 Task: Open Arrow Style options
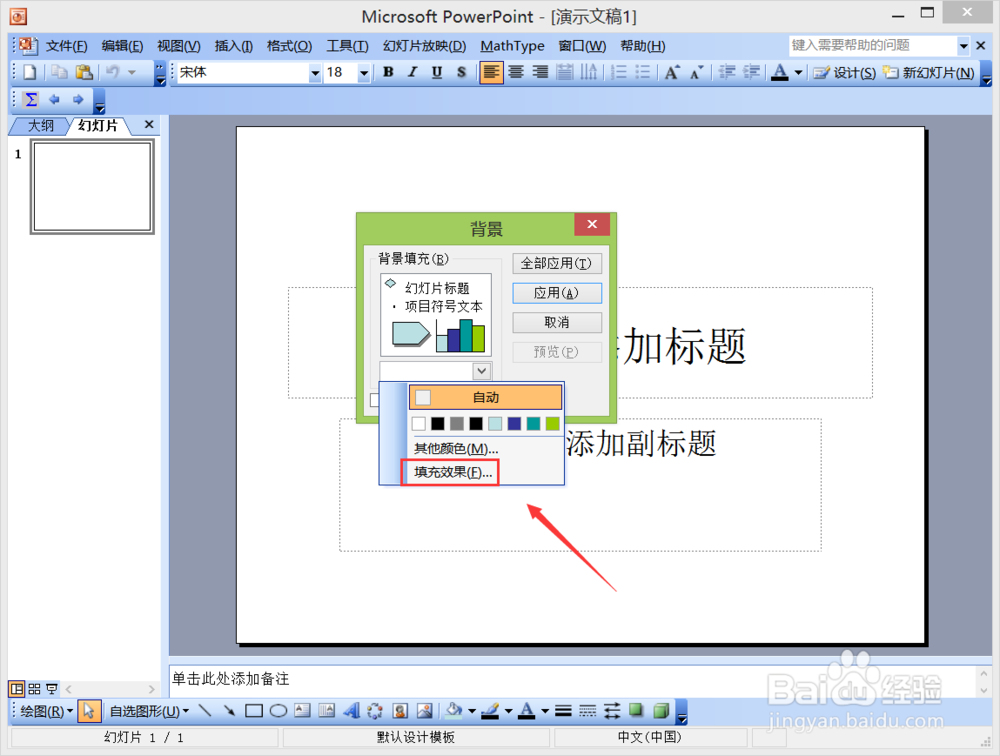pos(612,711)
